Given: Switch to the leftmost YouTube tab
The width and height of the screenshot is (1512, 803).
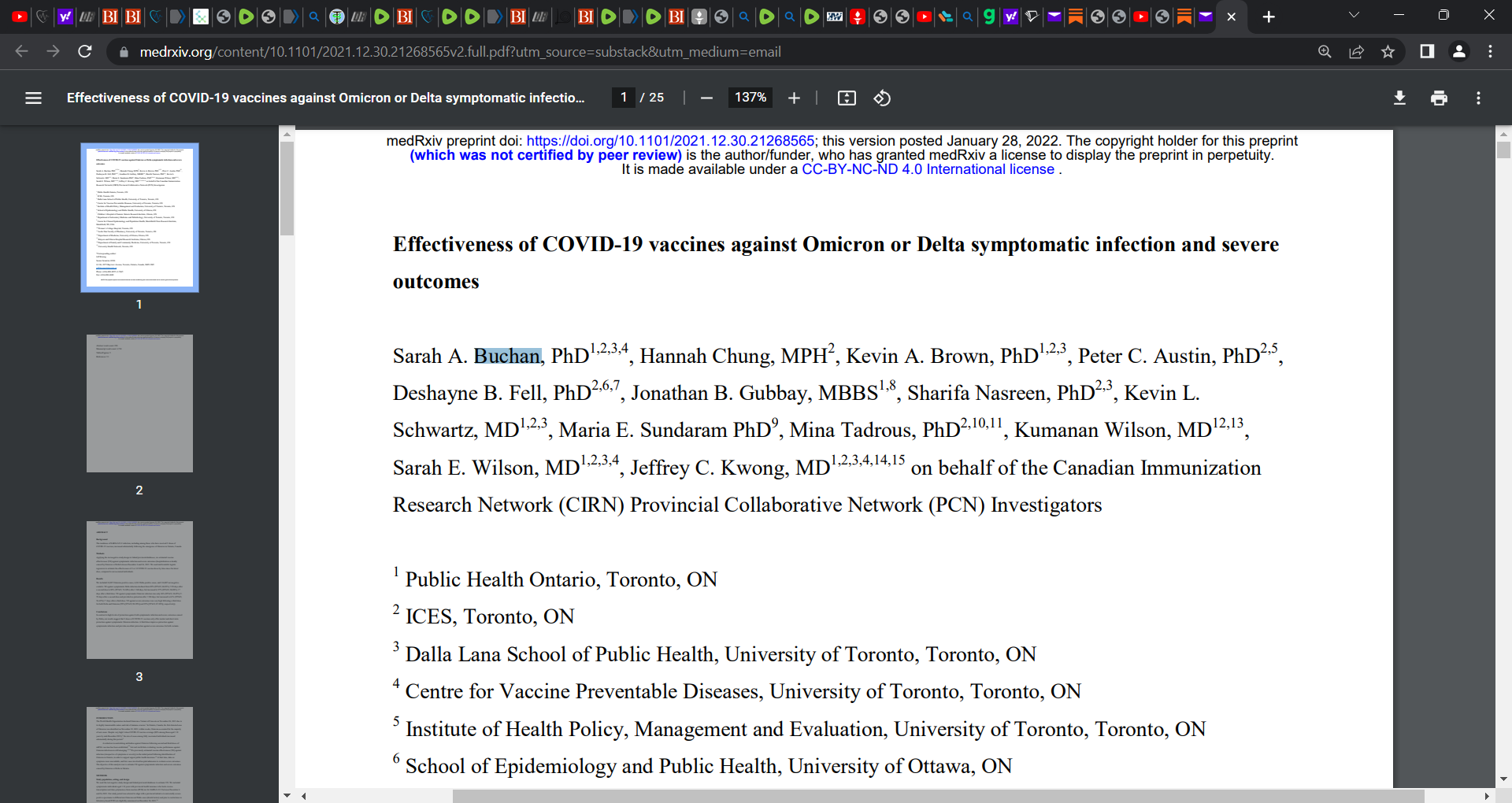Looking at the screenshot, I should pyautogui.click(x=20, y=17).
